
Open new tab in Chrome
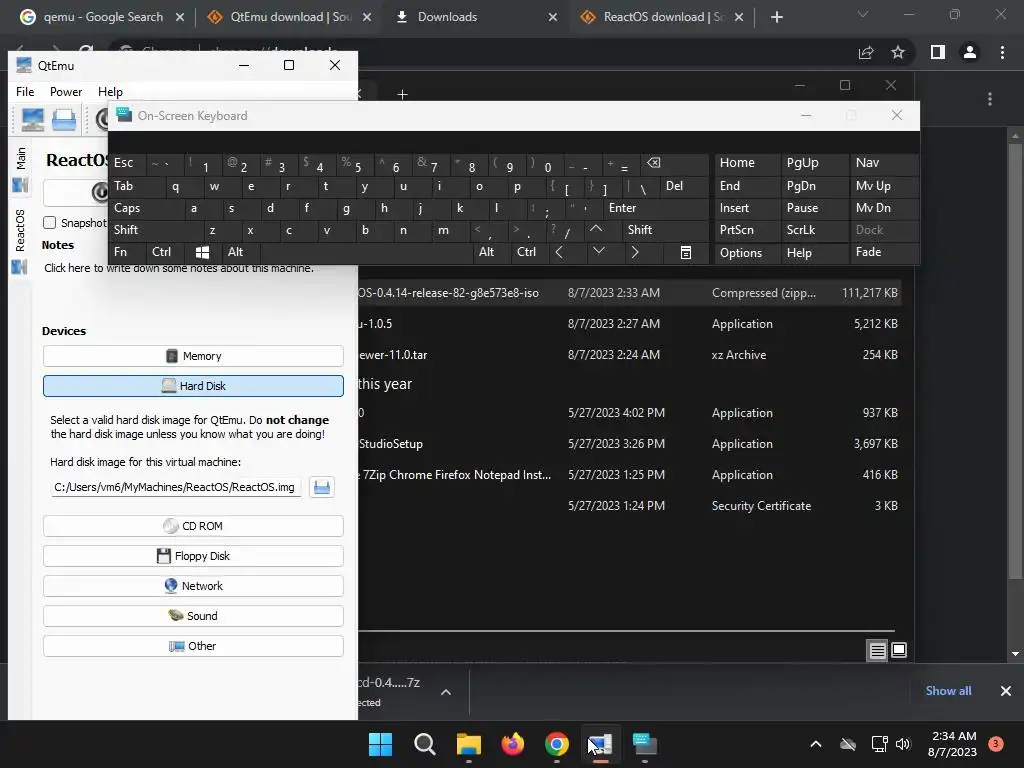click(776, 17)
